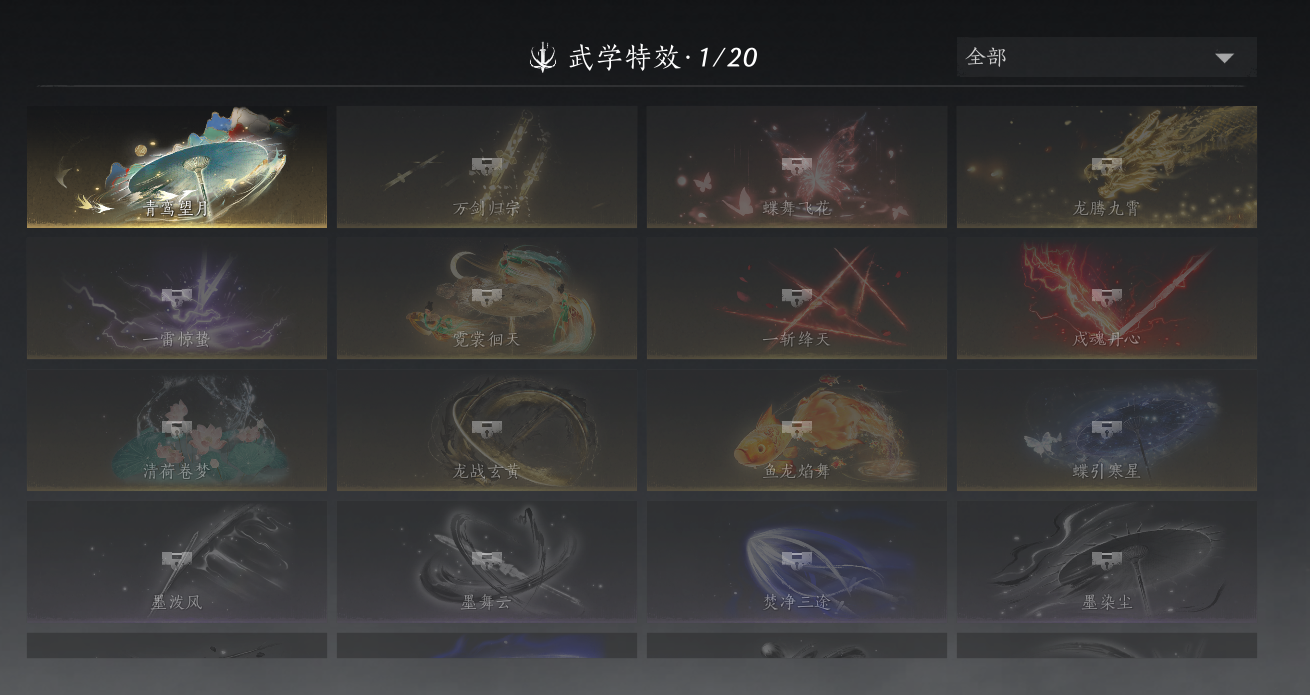The width and height of the screenshot is (1310, 695).
Task: Click the lock icon on 龙腾九霄
Action: pyautogui.click(x=1106, y=165)
